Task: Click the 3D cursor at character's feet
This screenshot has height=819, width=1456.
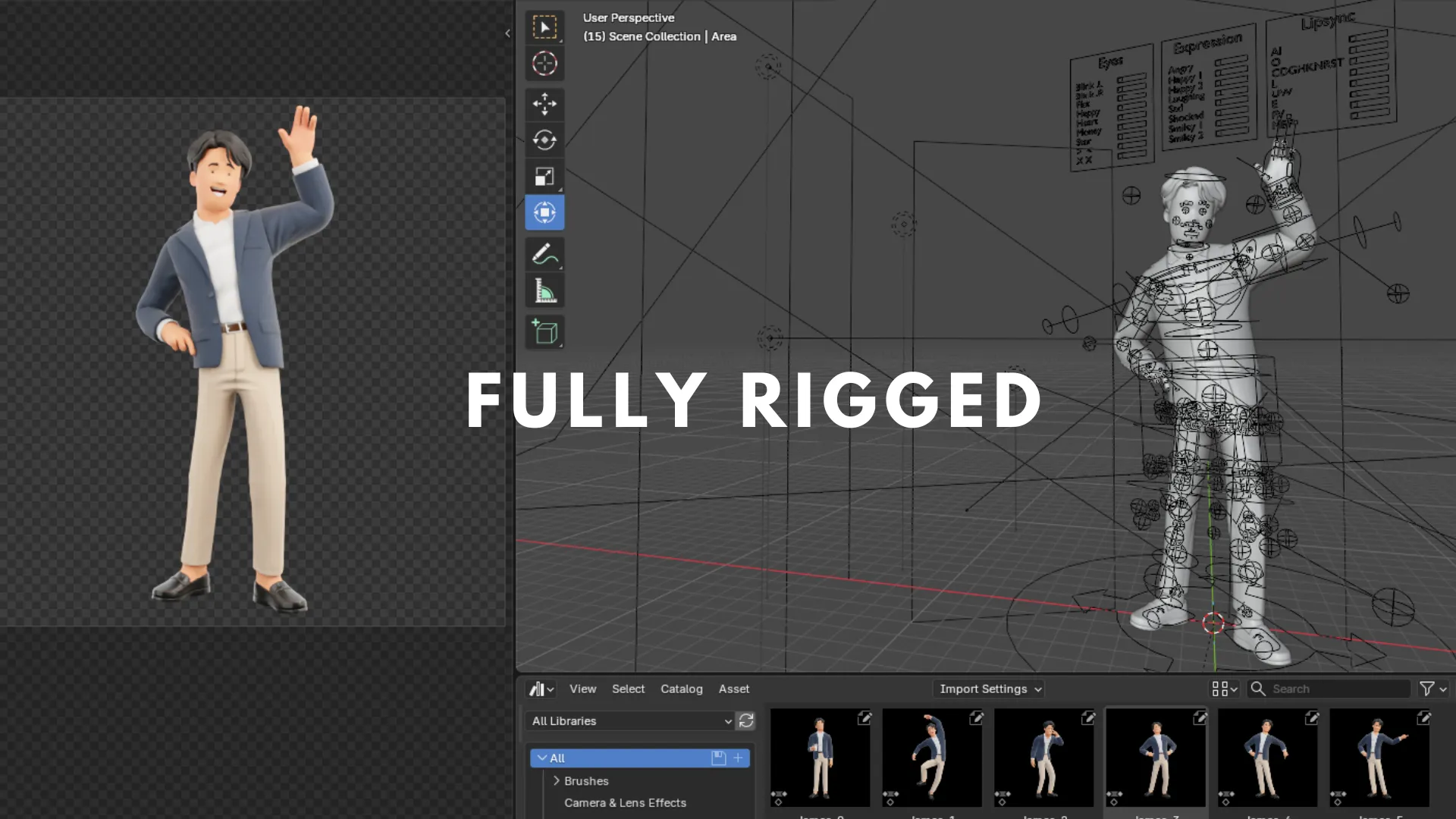Action: [1213, 623]
